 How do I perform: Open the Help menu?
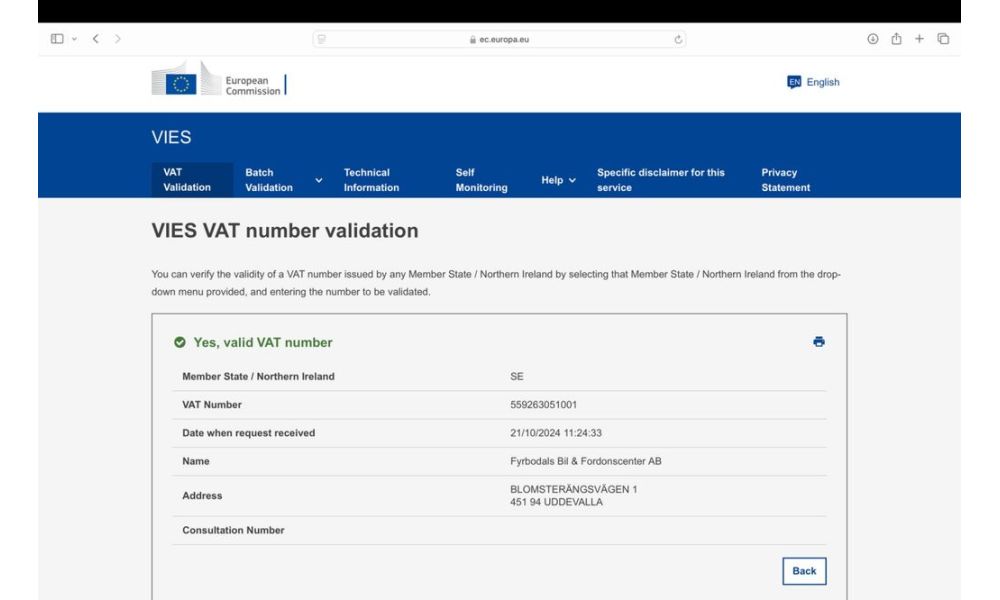(x=552, y=180)
